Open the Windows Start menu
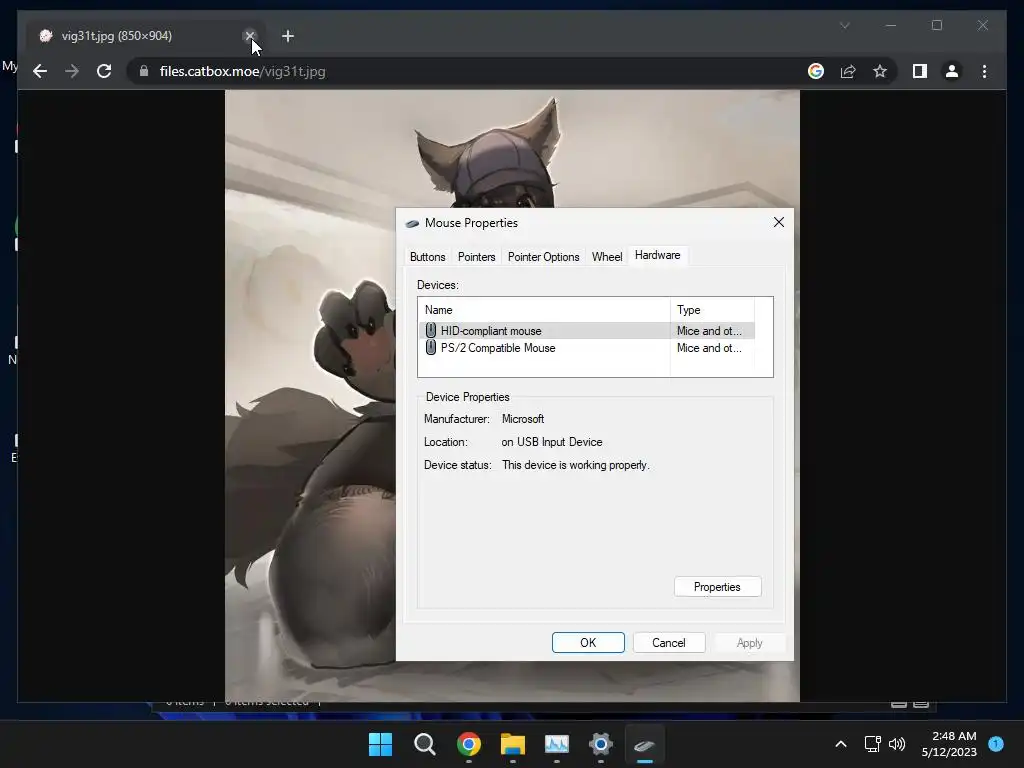This screenshot has height=768, width=1024. click(380, 744)
